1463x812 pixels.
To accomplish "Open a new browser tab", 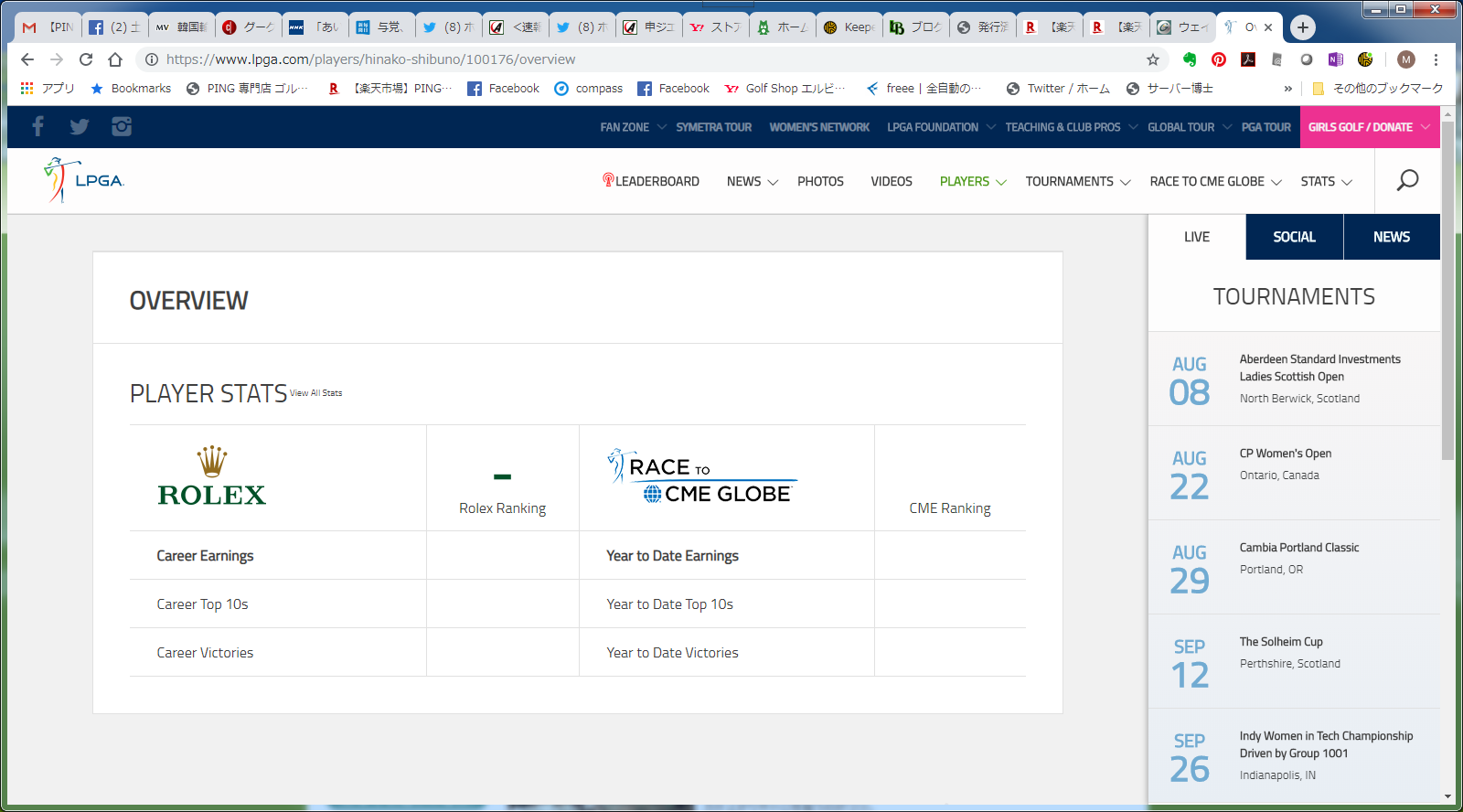I will [1302, 27].
